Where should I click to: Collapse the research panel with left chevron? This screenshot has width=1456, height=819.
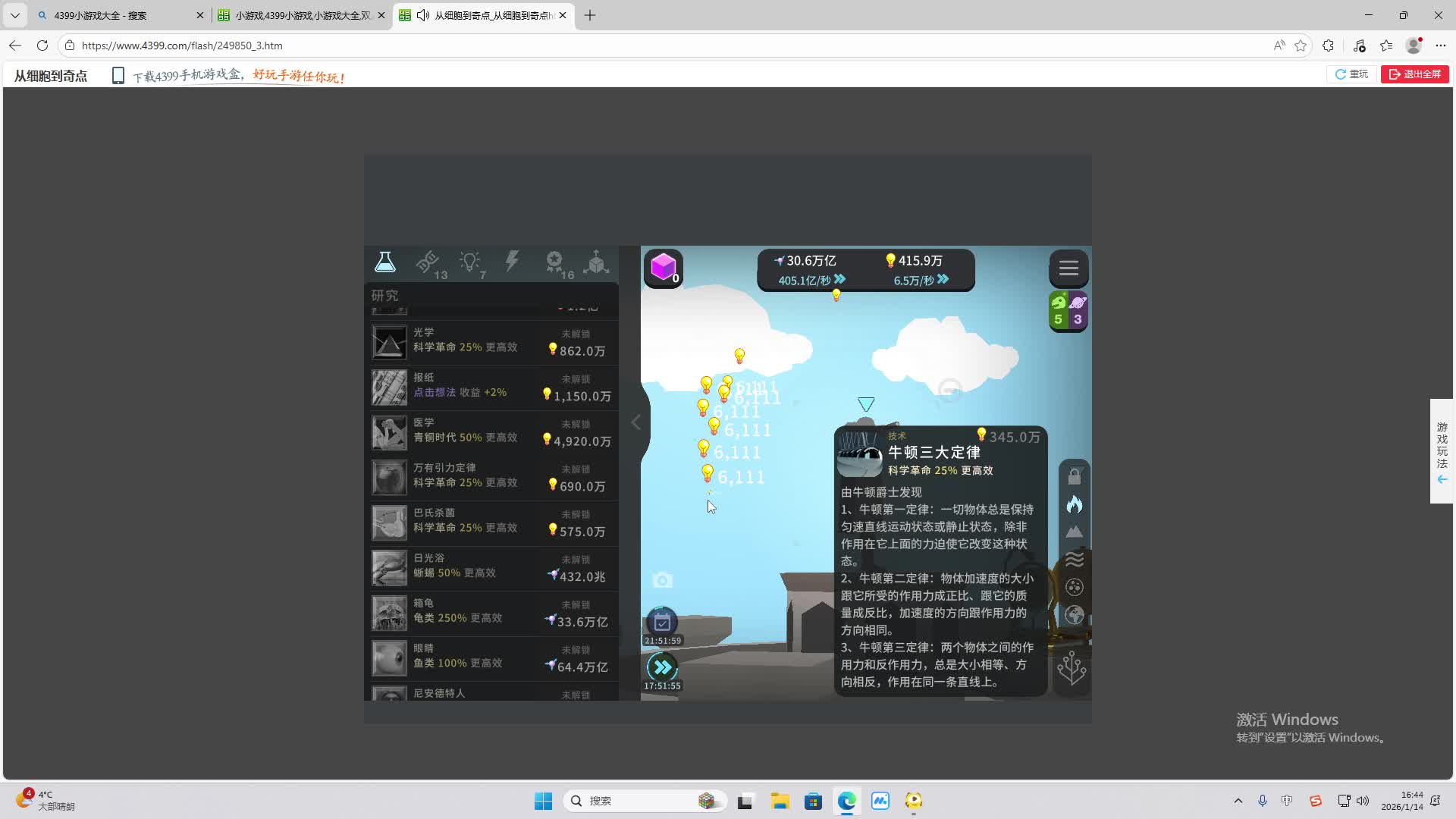click(x=635, y=422)
